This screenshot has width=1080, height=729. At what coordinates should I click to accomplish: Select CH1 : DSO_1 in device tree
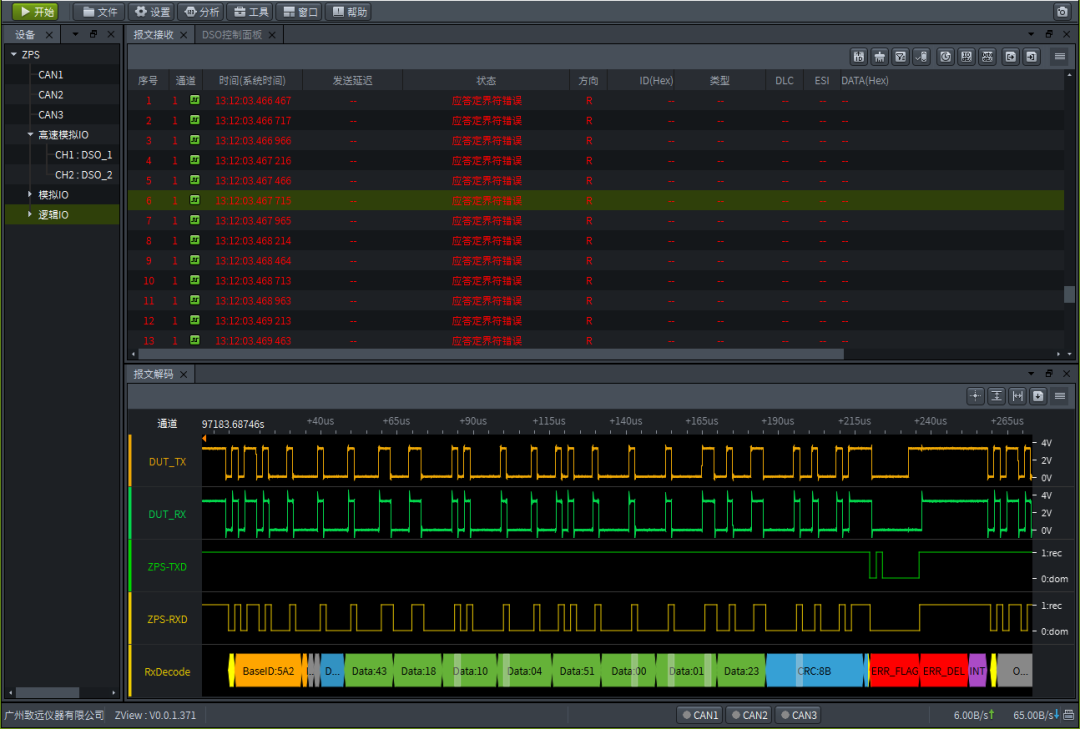point(83,155)
